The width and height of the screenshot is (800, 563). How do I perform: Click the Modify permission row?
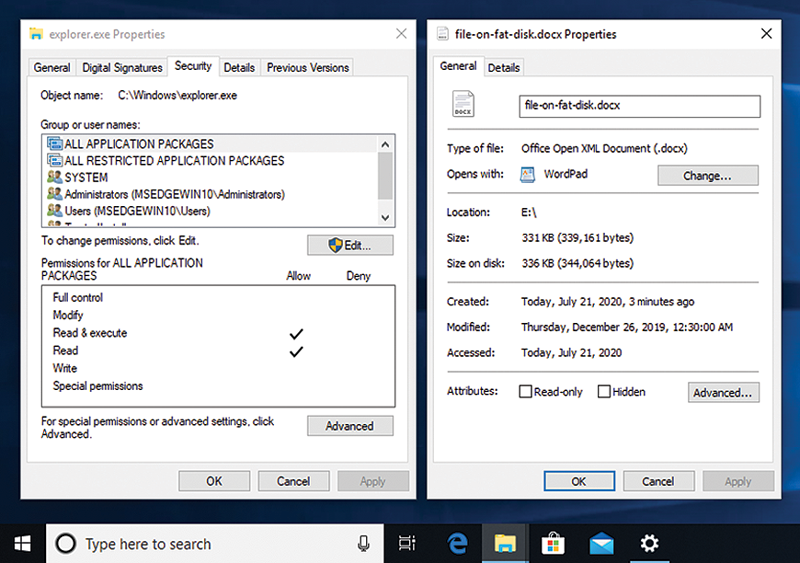pyautogui.click(x=218, y=315)
